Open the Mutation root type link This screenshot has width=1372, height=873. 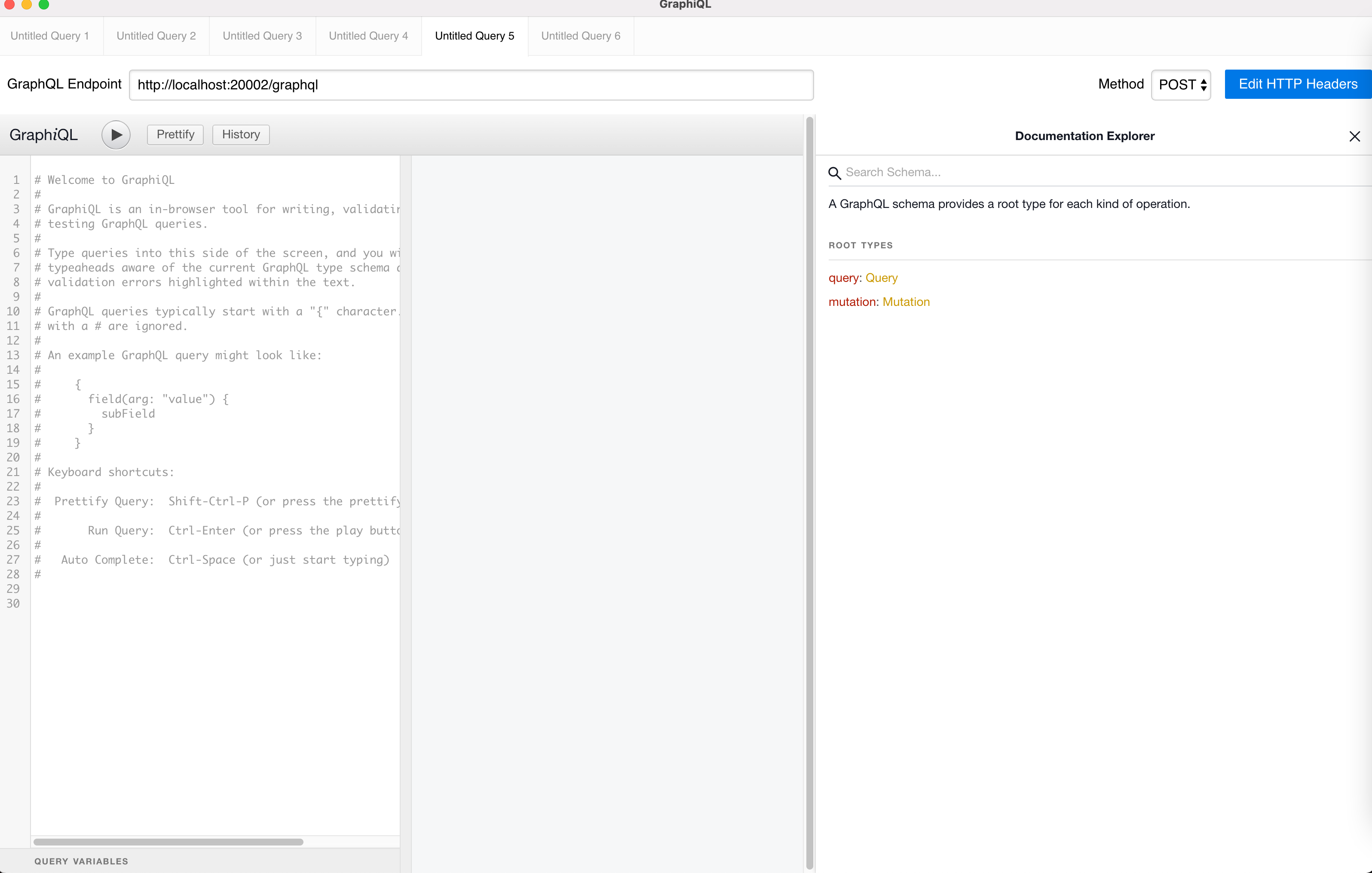point(906,302)
